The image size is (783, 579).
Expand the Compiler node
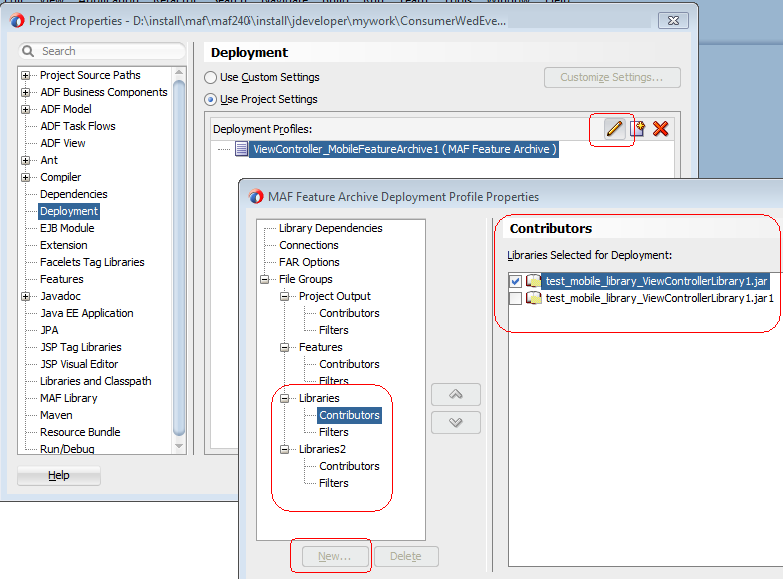[x=25, y=177]
